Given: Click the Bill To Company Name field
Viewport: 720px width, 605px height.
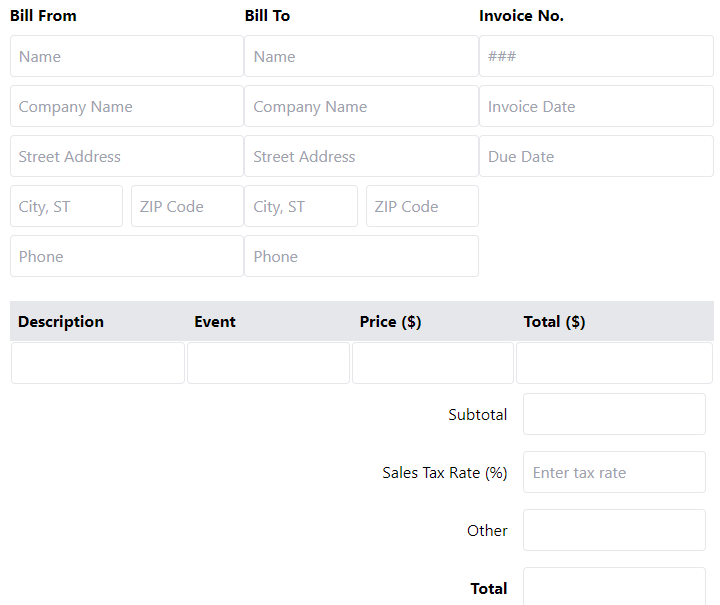Looking at the screenshot, I should coord(361,106).
